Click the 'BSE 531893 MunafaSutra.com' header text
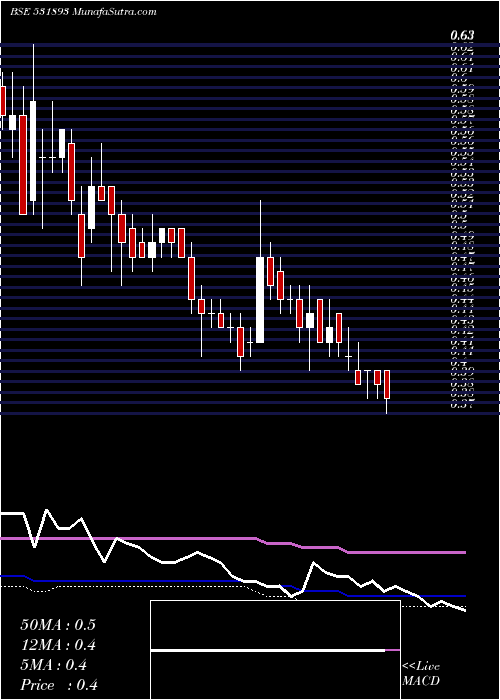This screenshot has width=500, height=700. point(83,12)
